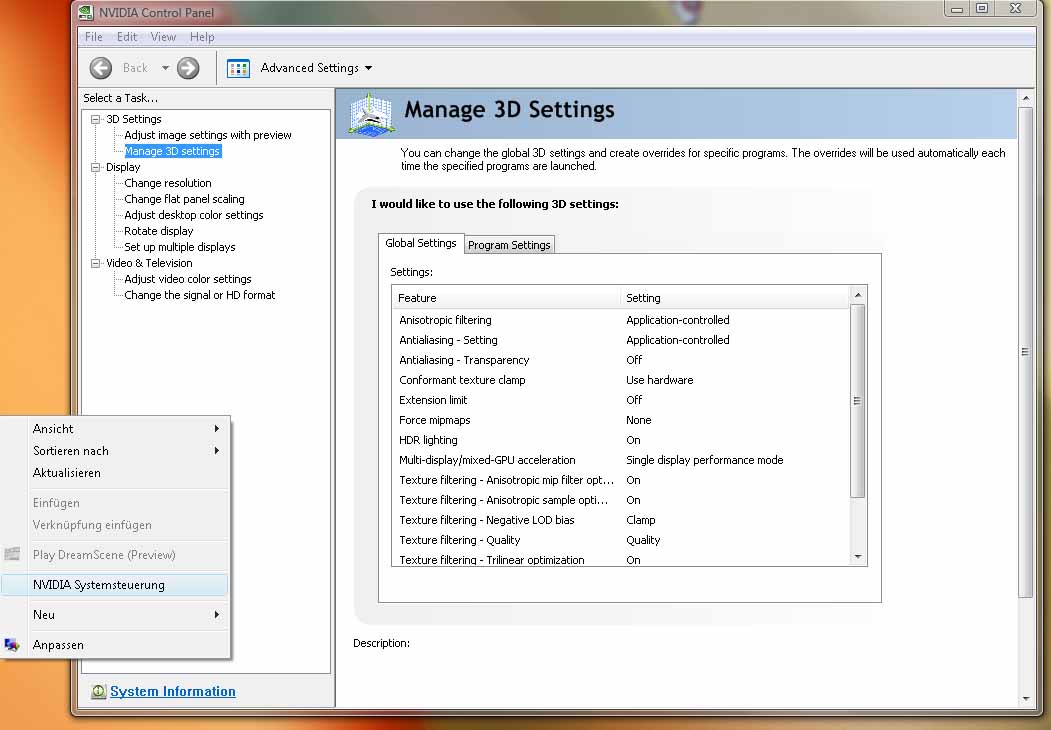Click the Anpassen icon in context menu
Image resolution: width=1051 pixels, height=730 pixels.
click(11, 645)
